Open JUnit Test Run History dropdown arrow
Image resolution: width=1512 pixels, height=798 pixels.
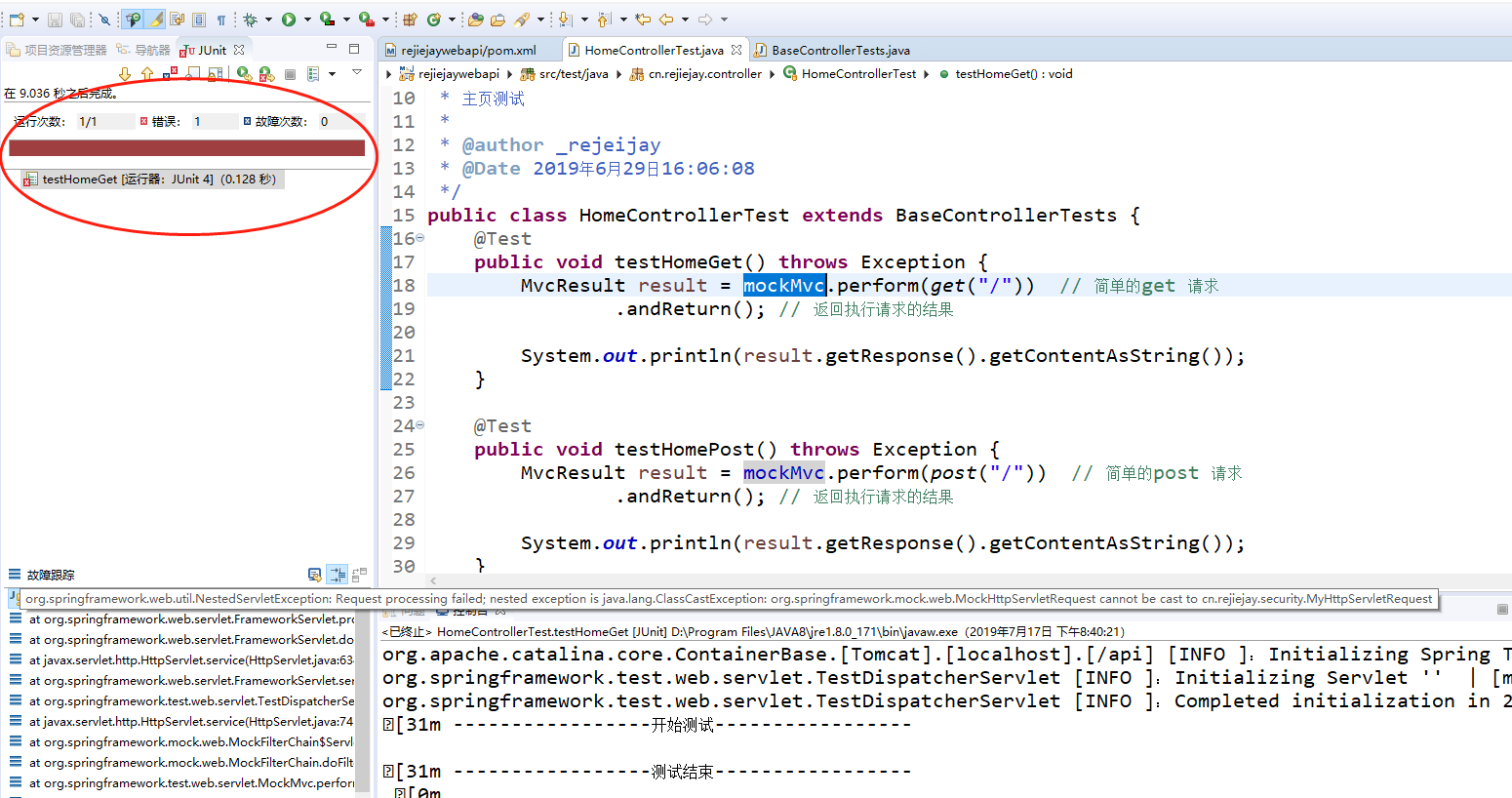[332, 74]
